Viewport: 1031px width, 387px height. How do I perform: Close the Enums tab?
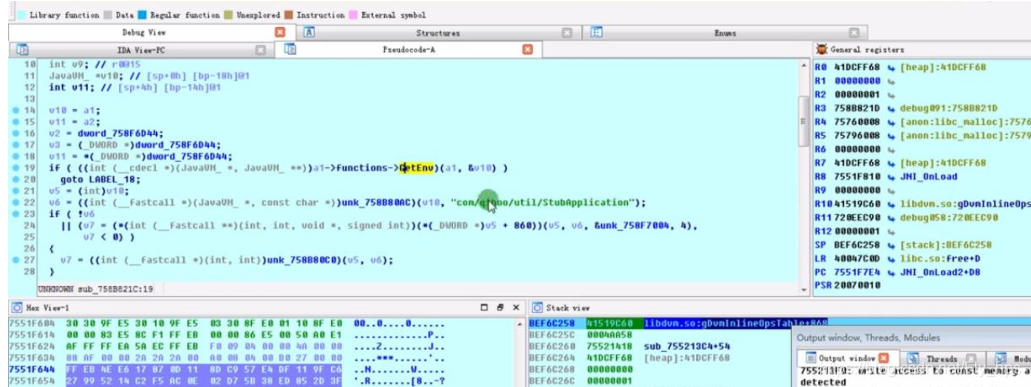click(x=853, y=33)
